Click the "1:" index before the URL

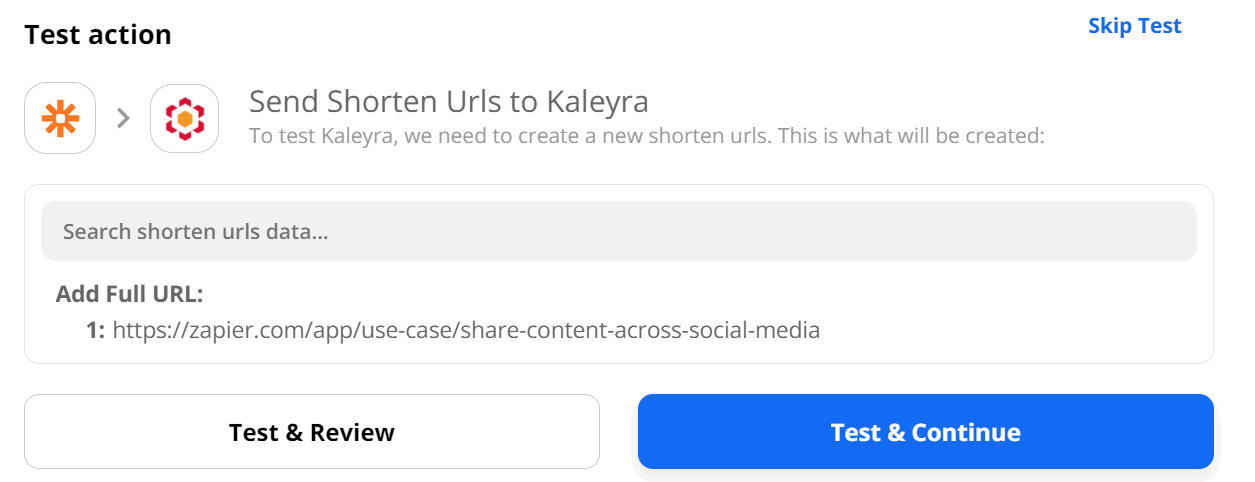click(95, 329)
